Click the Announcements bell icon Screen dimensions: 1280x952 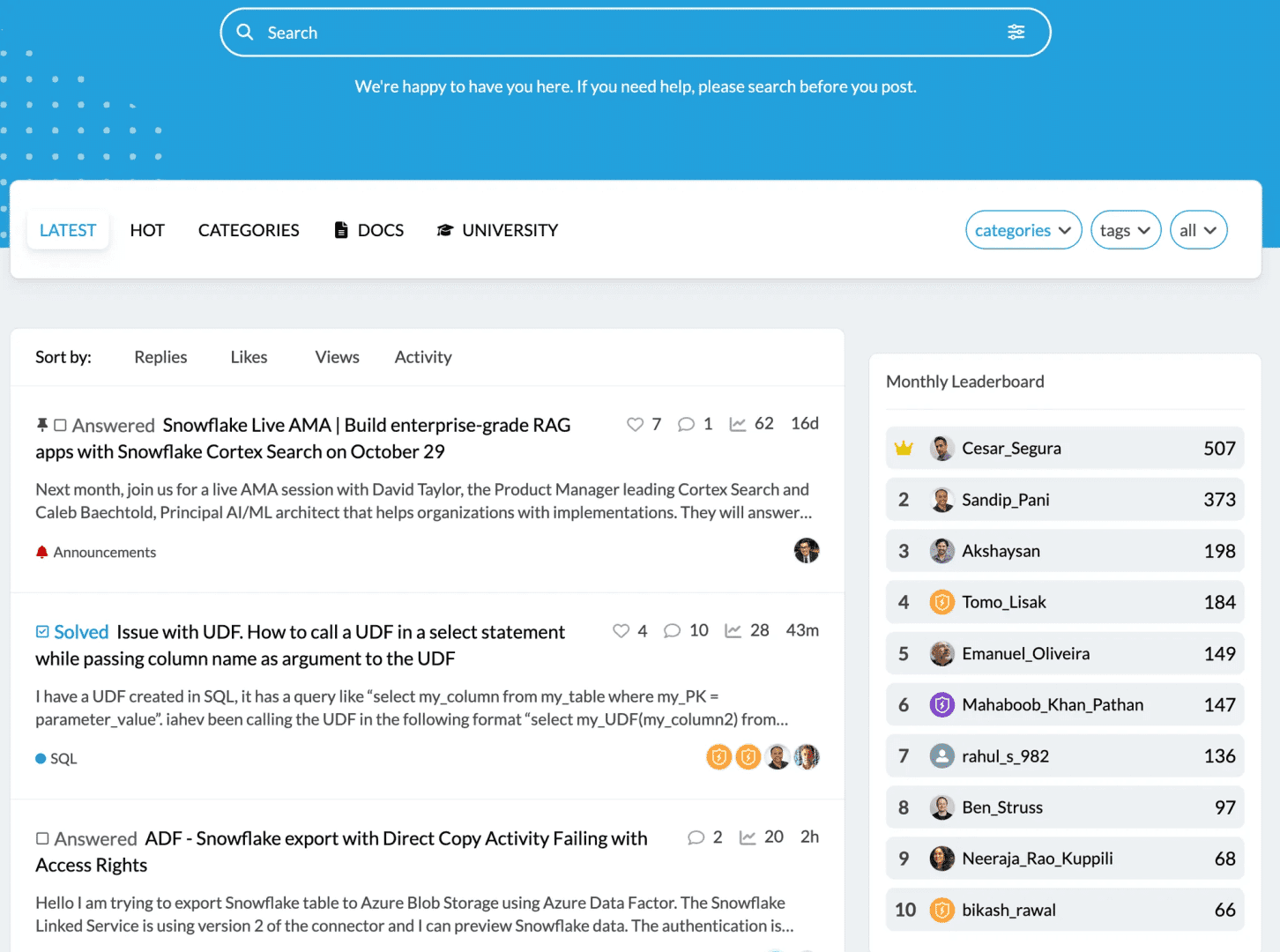pyautogui.click(x=41, y=552)
